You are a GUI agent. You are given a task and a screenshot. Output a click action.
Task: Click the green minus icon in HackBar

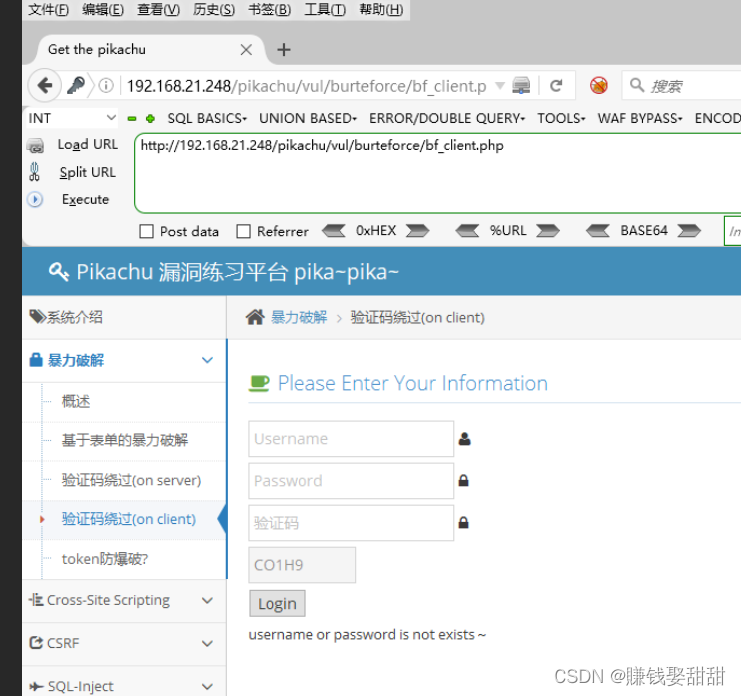[x=132, y=119]
